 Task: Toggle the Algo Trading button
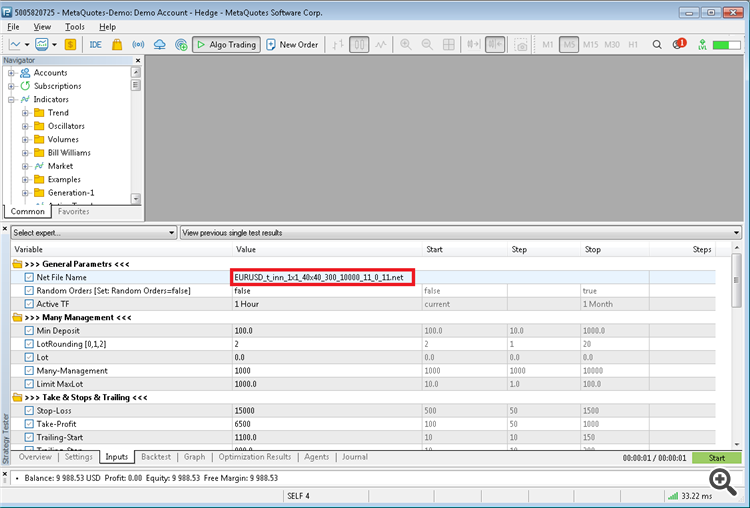click(226, 45)
